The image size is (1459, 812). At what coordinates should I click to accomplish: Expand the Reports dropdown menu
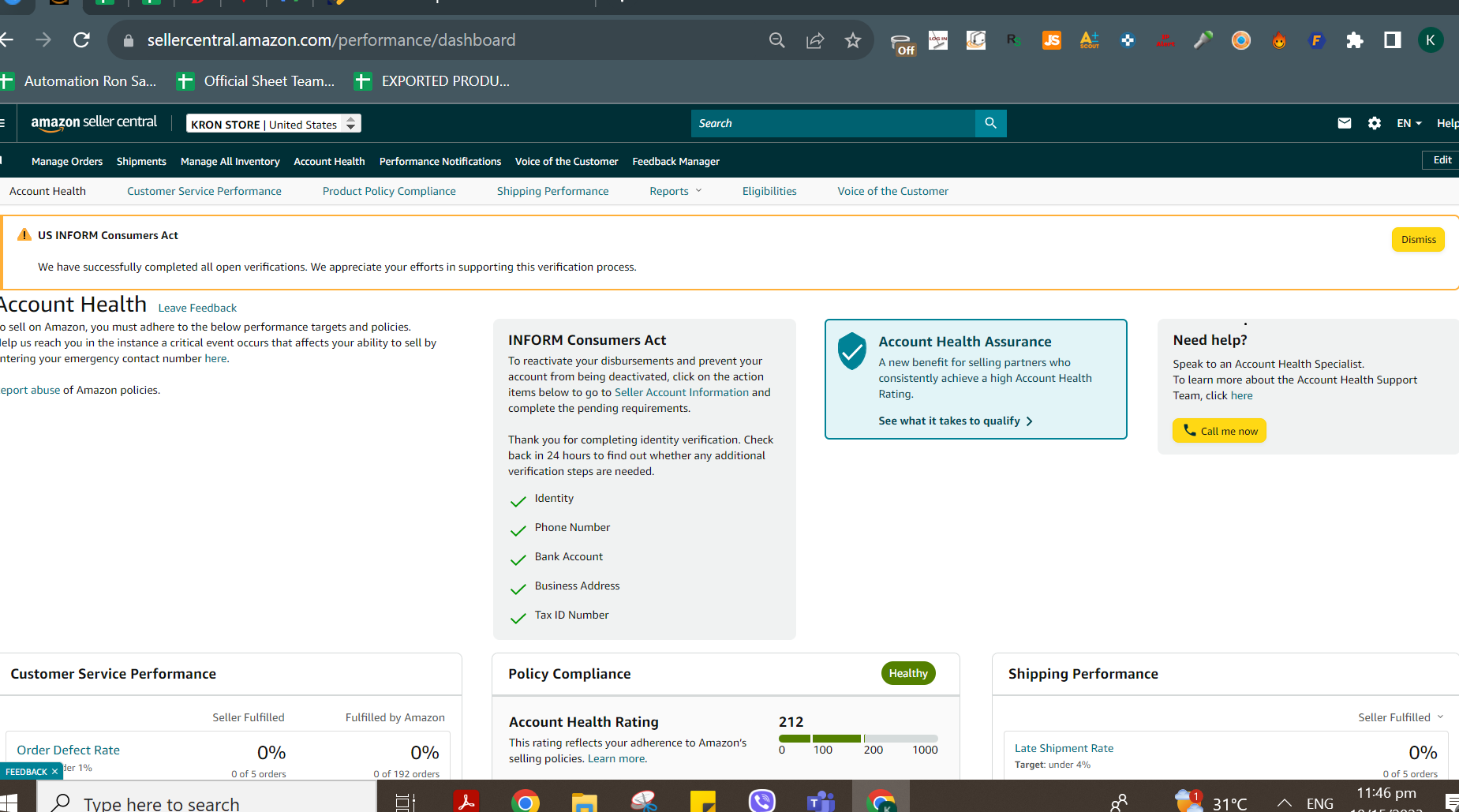675,191
